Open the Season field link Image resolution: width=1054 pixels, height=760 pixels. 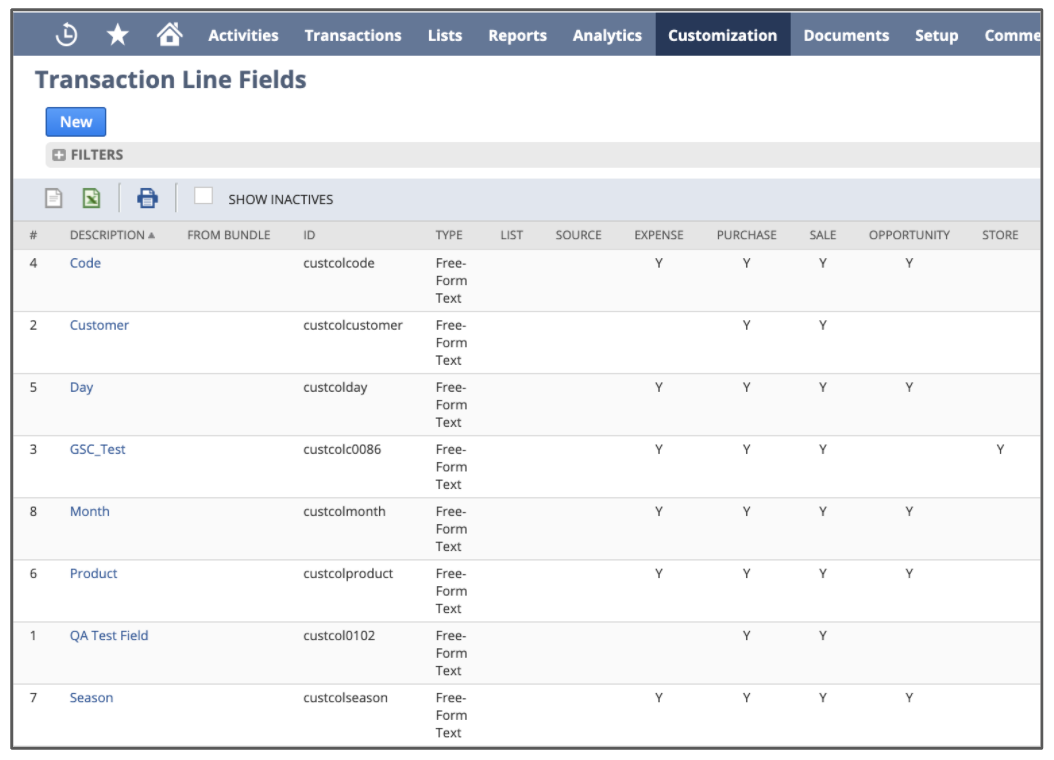[x=91, y=697]
